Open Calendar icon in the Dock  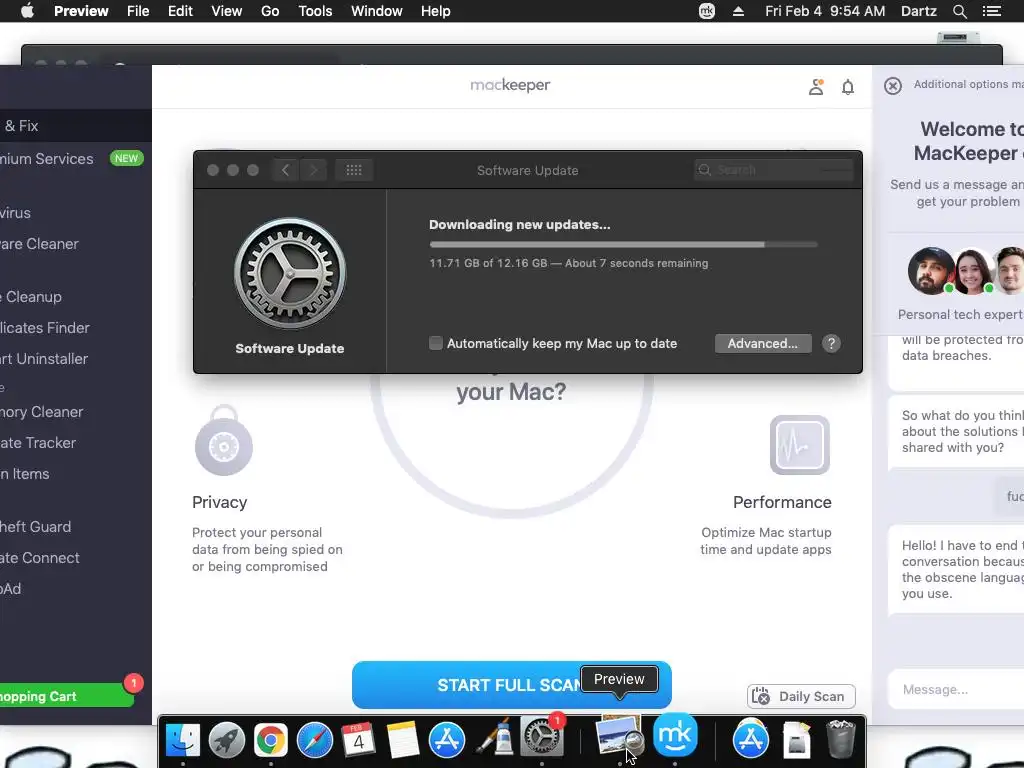359,740
